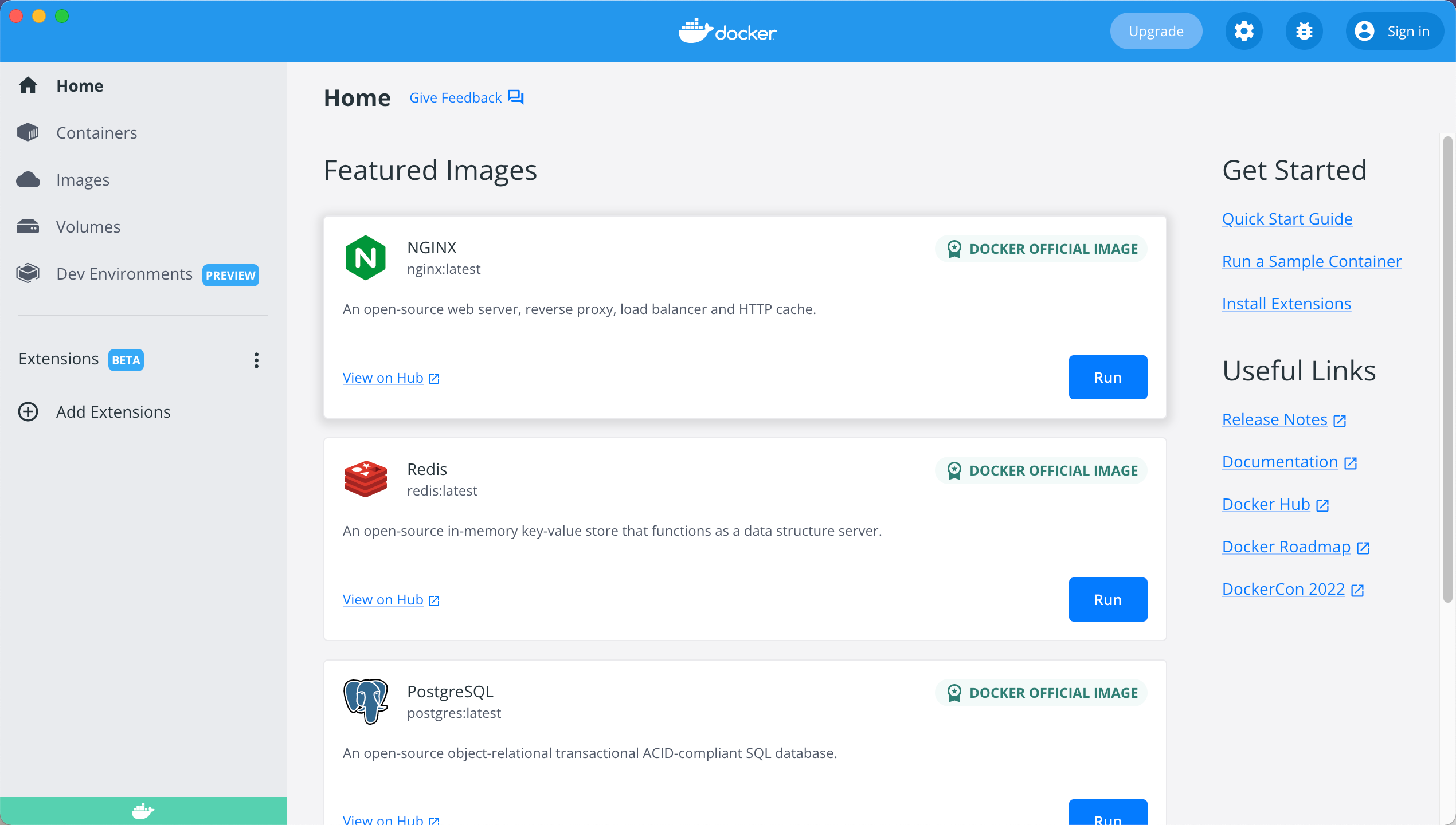Click the bug troubleshoot icon
The image size is (1456, 825).
(x=1304, y=31)
